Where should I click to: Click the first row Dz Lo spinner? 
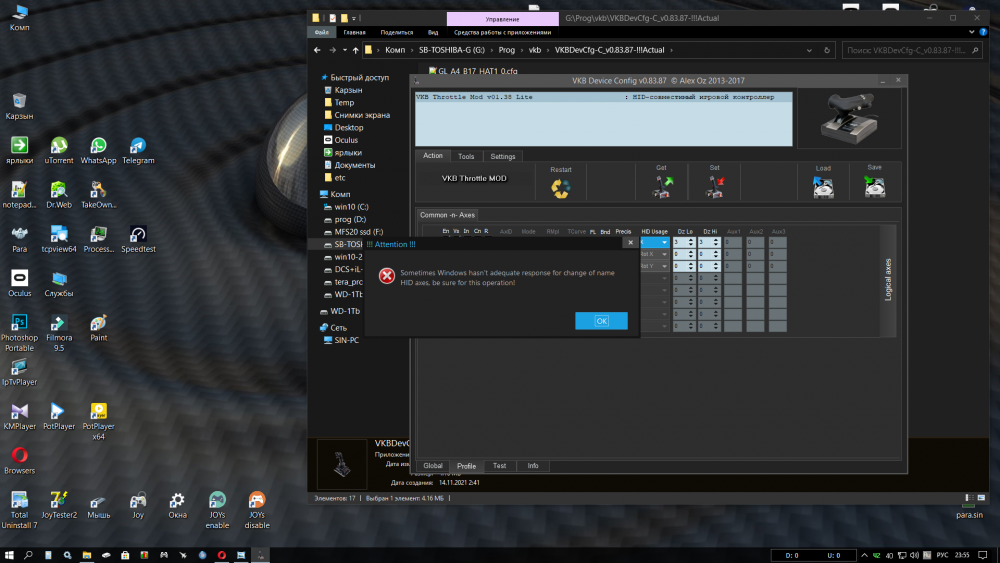683,242
